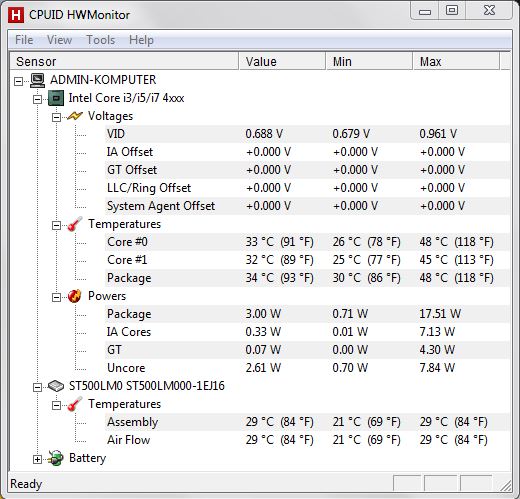
Task: Click the CPU Temperatures thermometer icon
Action: pos(75,224)
